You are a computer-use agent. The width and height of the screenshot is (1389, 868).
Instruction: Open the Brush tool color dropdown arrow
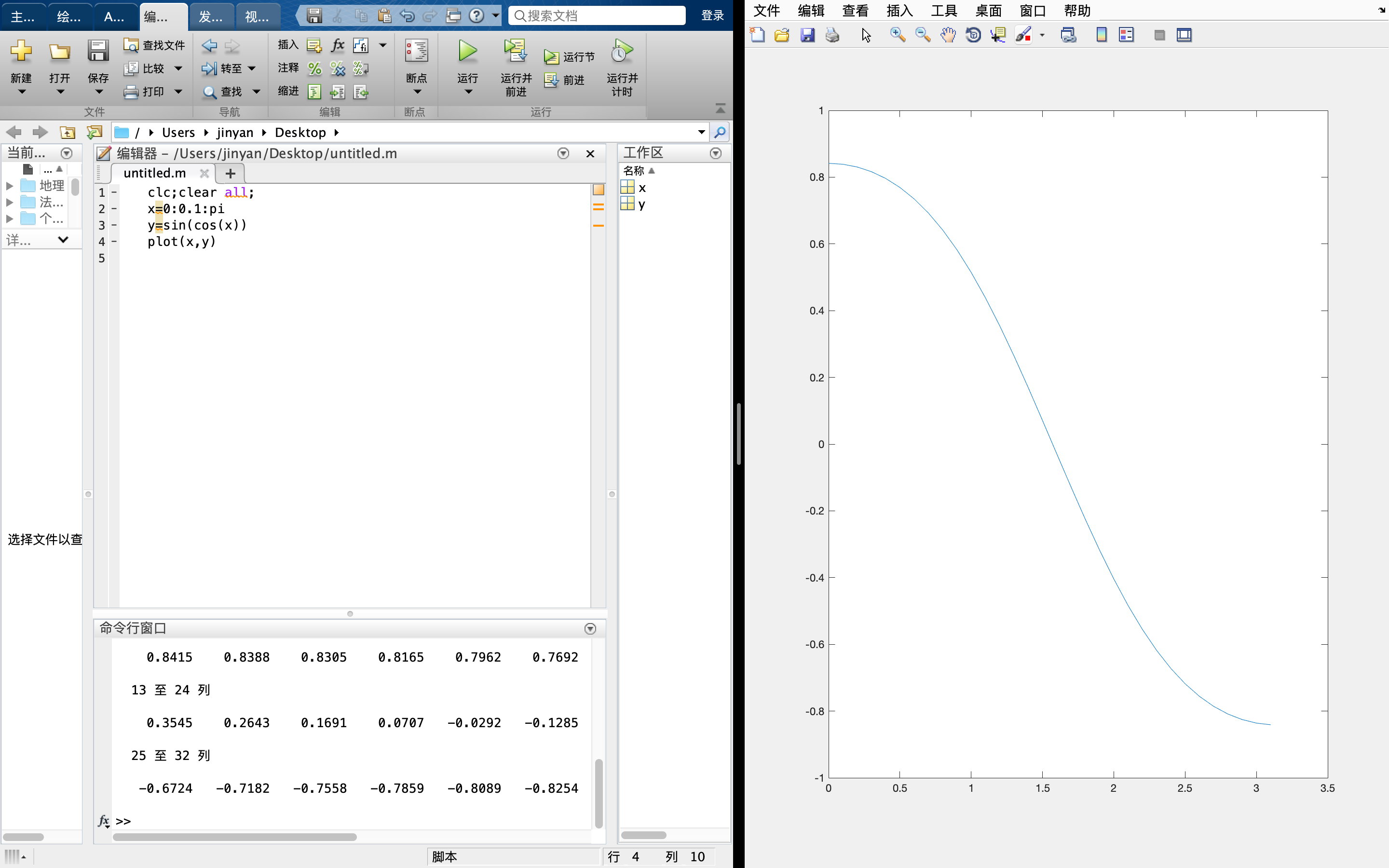pos(1042,36)
